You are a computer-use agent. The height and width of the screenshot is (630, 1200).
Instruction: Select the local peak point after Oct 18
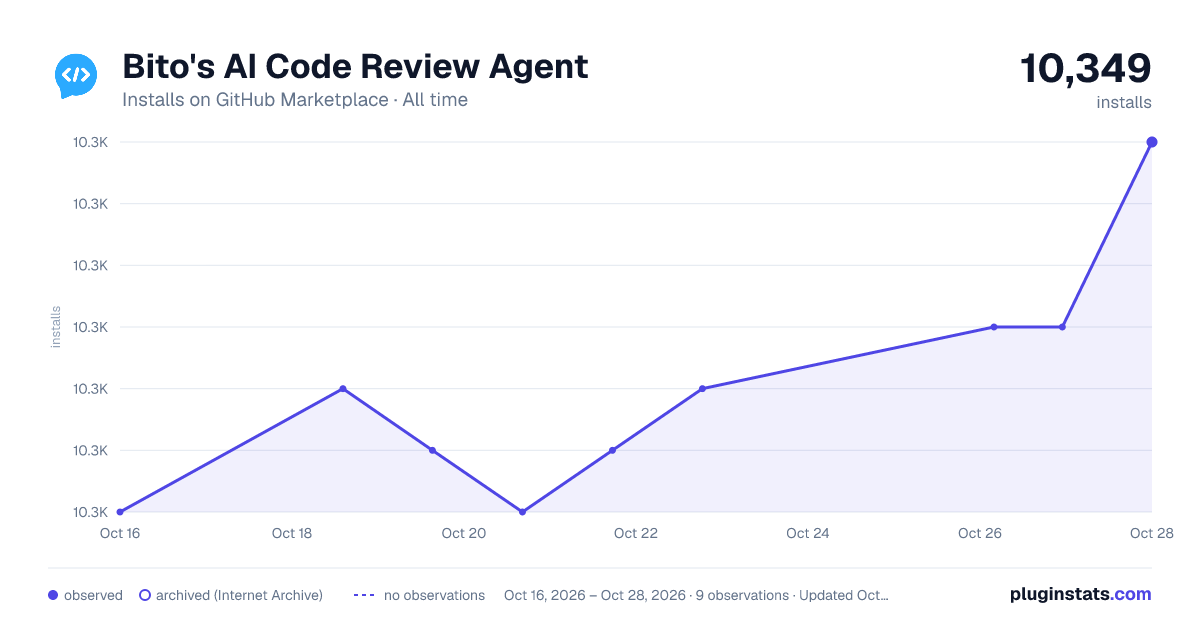pyautogui.click(x=343, y=389)
